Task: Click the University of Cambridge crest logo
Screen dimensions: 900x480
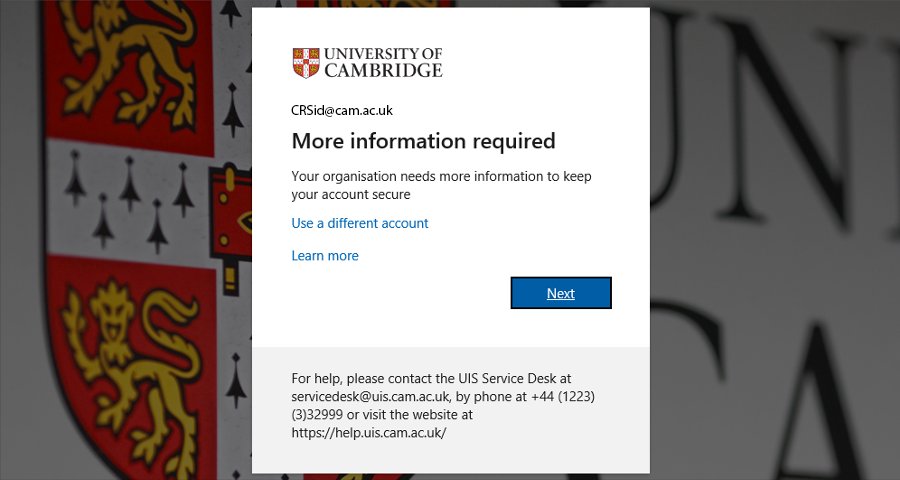Action: pyautogui.click(x=306, y=63)
